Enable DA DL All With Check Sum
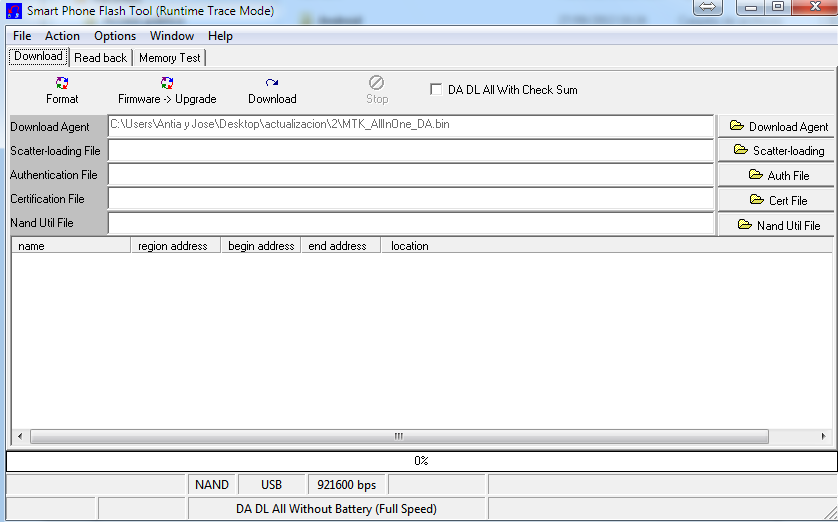The width and height of the screenshot is (838, 522). coord(436,89)
